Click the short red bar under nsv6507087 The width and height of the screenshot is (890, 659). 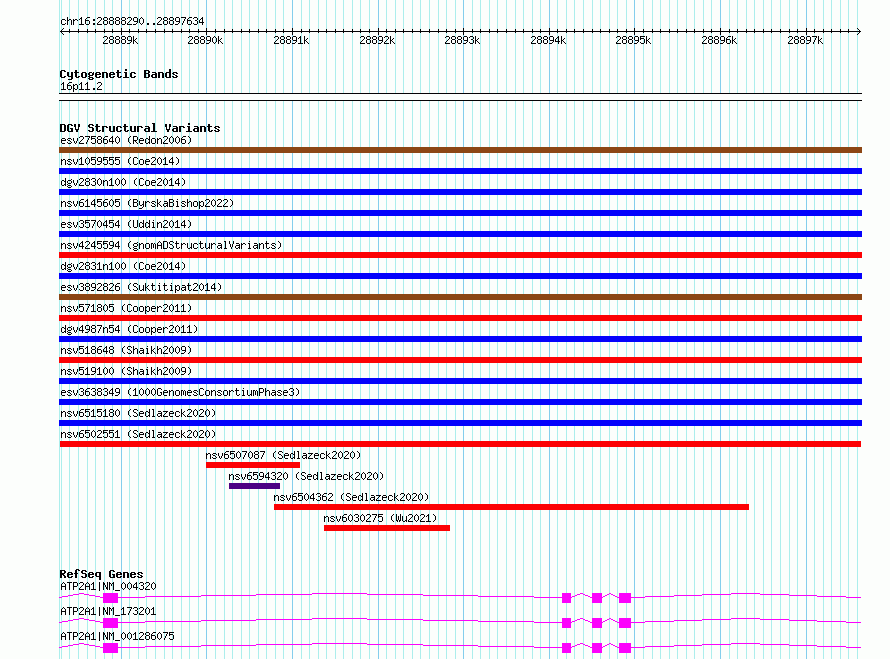[x=253, y=465]
